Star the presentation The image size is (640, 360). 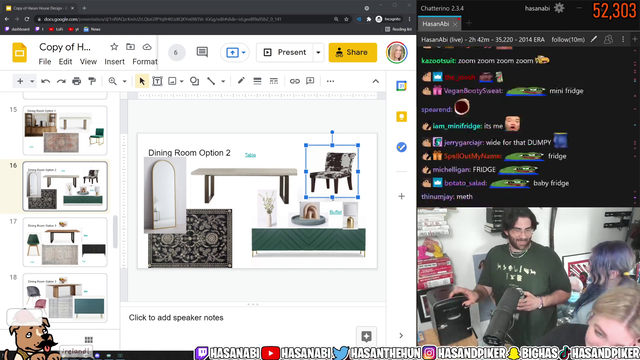tap(114, 47)
